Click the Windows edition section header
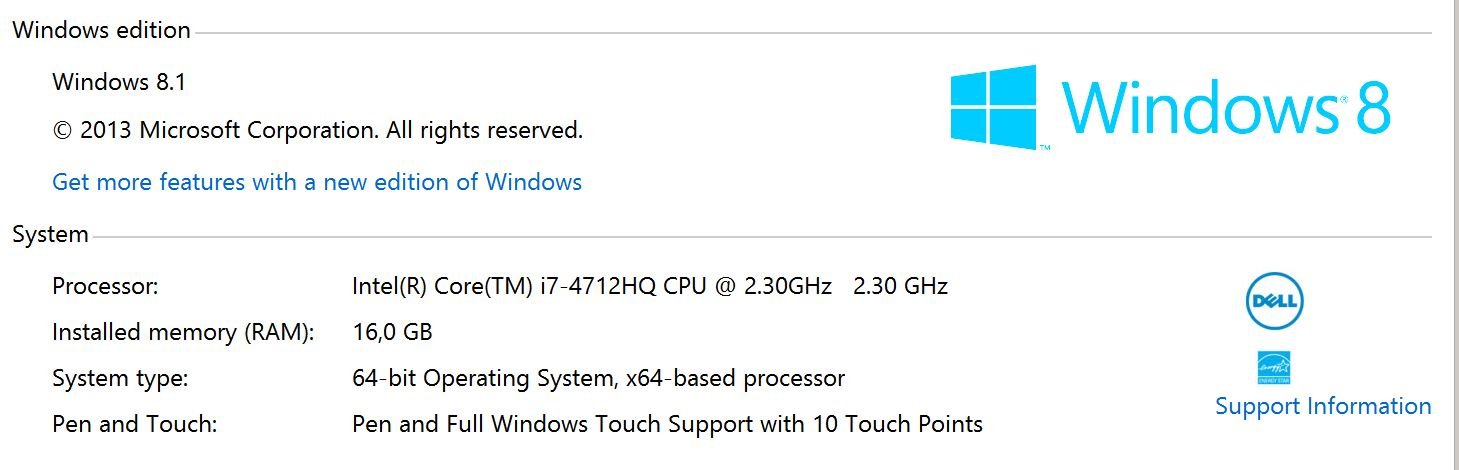This screenshot has height=470, width=1459. click(x=101, y=30)
